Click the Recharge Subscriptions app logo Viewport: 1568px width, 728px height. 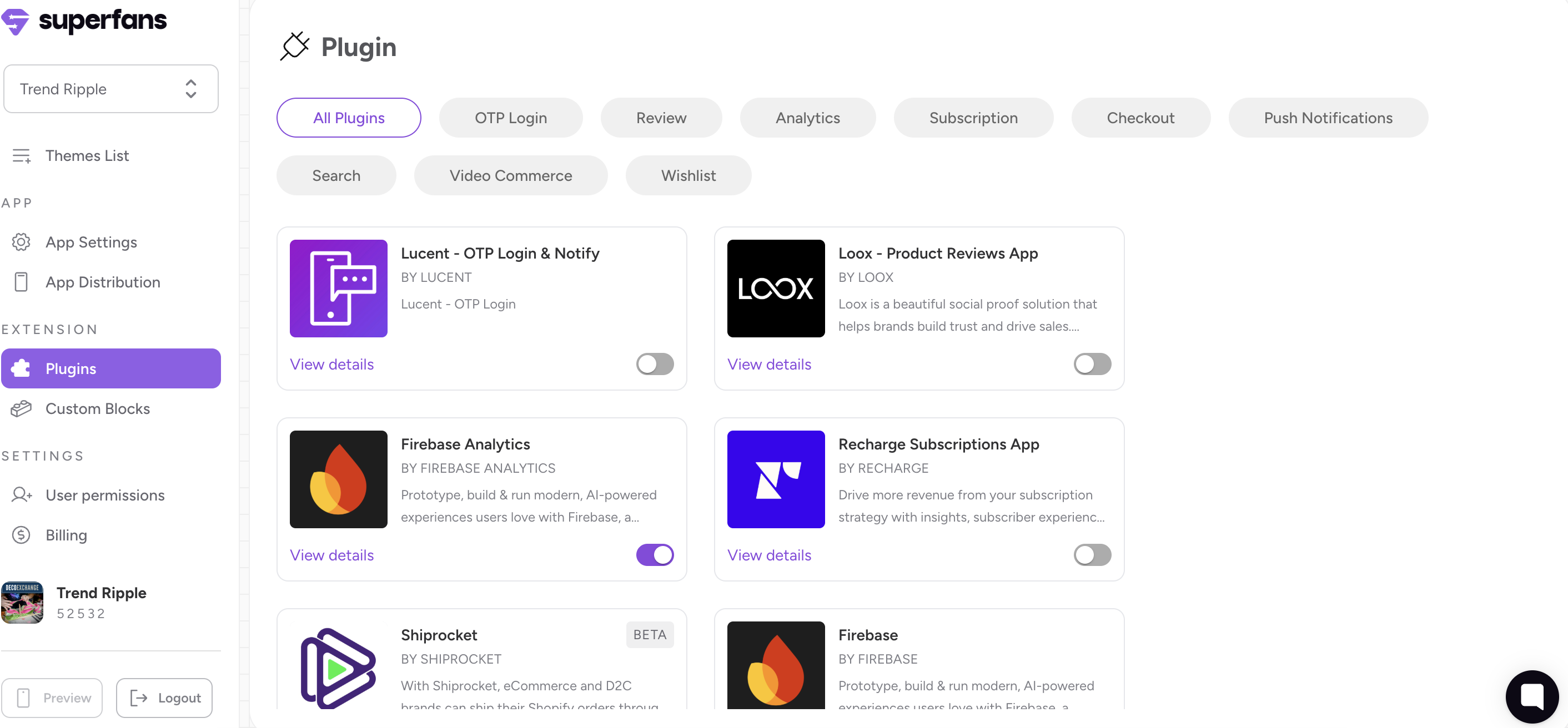tap(776, 479)
